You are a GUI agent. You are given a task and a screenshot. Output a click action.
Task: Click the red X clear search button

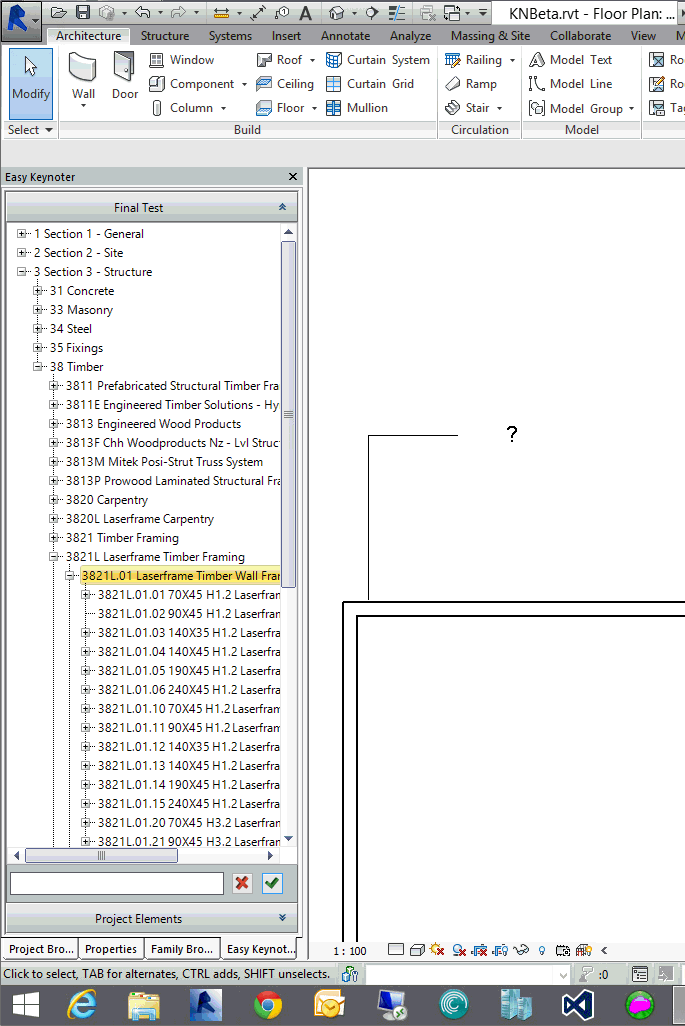(x=242, y=883)
